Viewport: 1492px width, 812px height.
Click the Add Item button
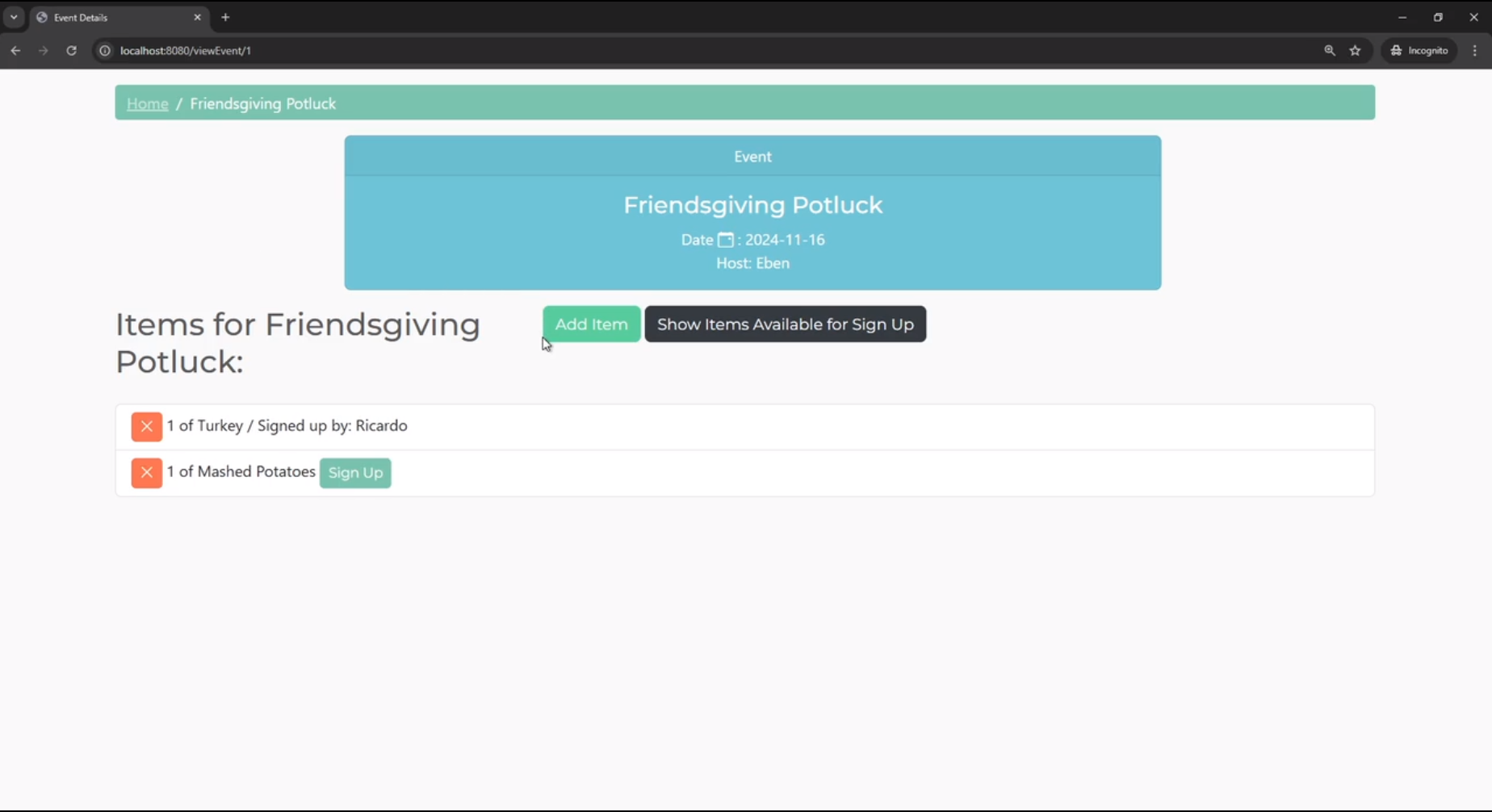(x=591, y=324)
